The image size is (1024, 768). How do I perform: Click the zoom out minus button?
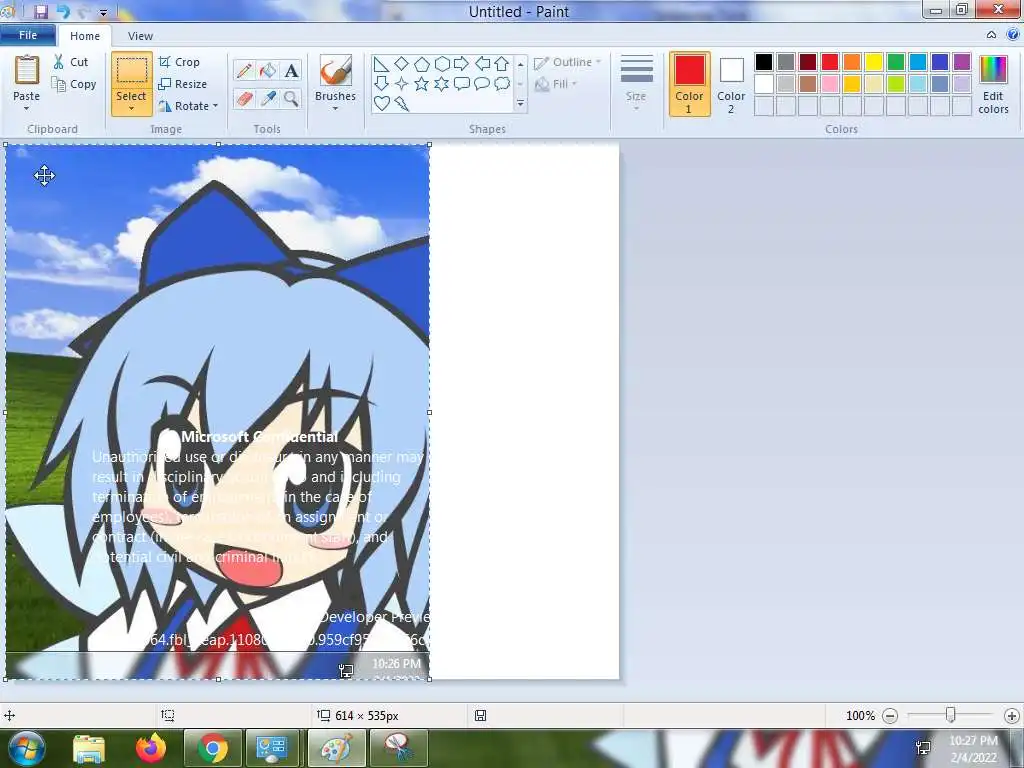[889, 716]
